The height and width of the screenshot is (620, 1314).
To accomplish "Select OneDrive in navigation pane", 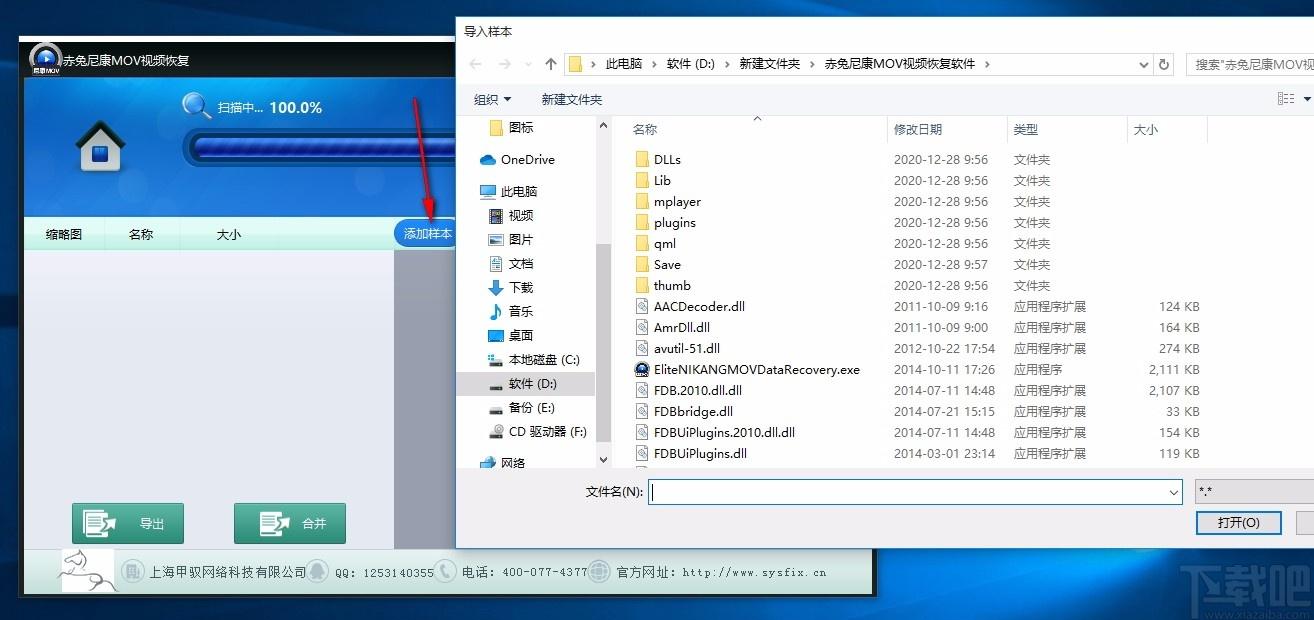I will tap(517, 160).
